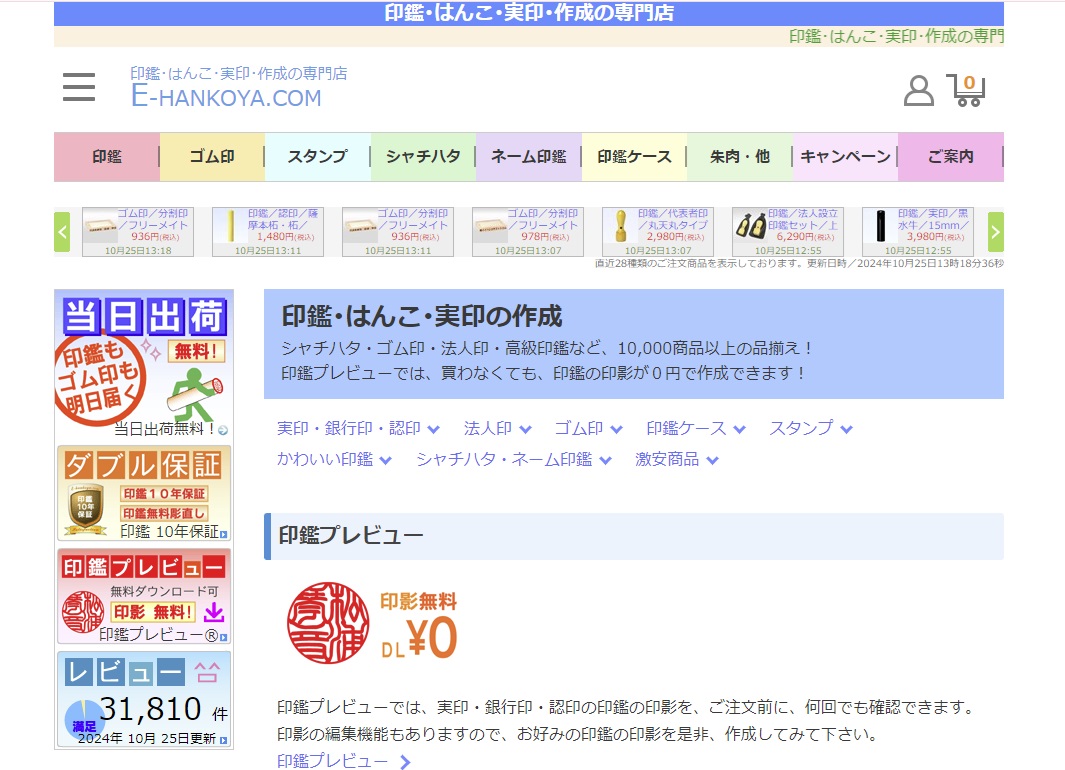Screen dimensions: 1065x770
Task: Slide recent orders carousel left
Action: pos(62,232)
